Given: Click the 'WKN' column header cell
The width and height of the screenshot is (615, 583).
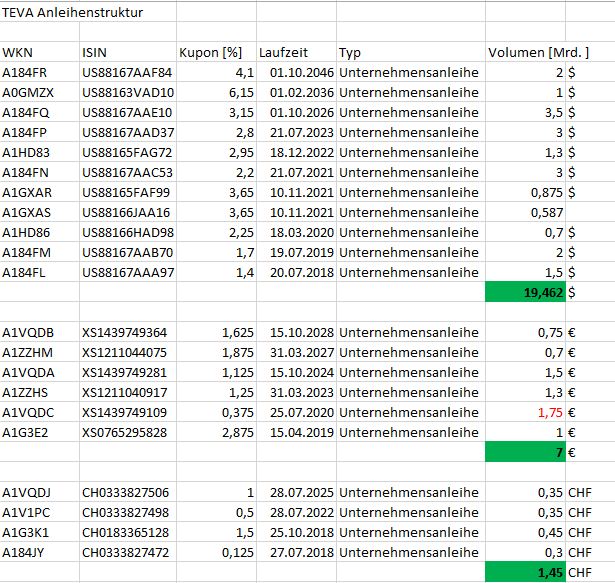Looking at the screenshot, I should coord(40,52).
